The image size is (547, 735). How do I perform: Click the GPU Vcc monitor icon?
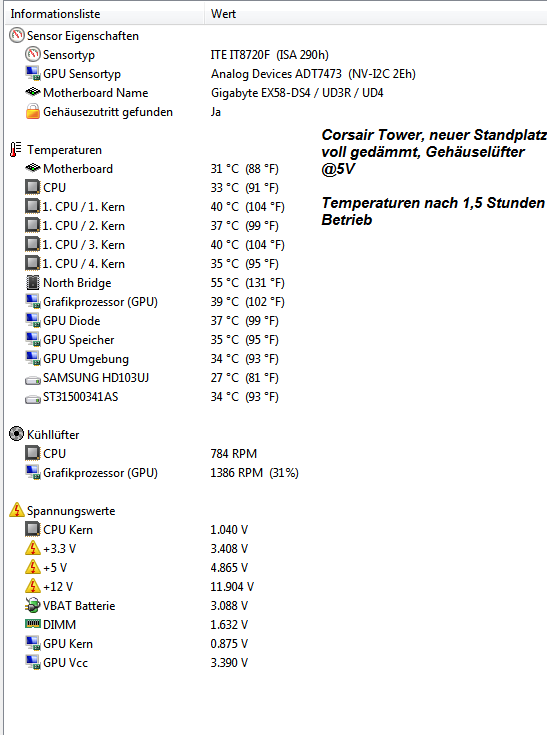pos(33,662)
